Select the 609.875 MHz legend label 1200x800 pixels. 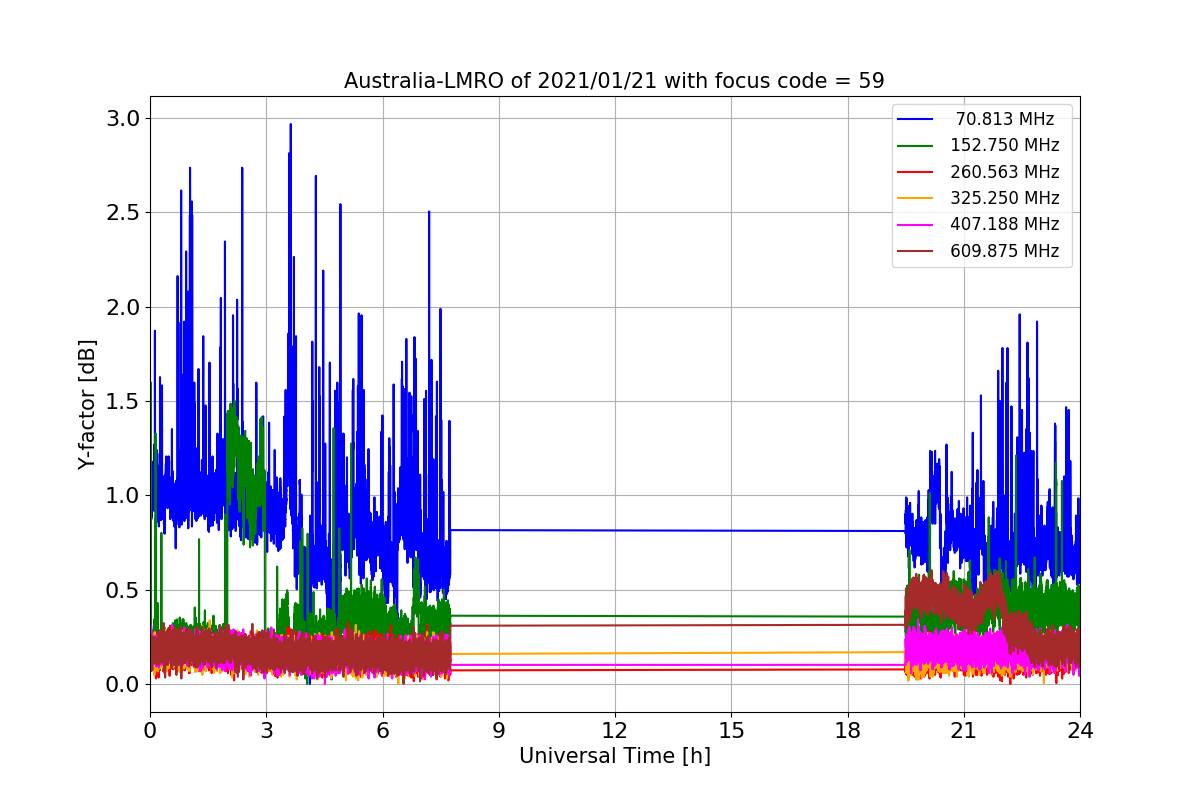coord(1005,251)
